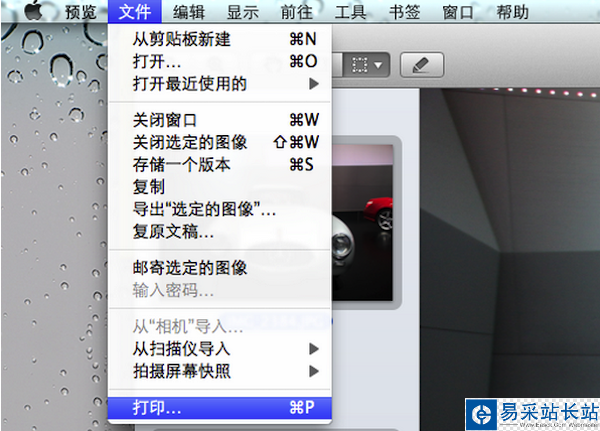Select the car image thumbnail in sidebar
Viewport: 600px width, 431px height.
click(362, 222)
